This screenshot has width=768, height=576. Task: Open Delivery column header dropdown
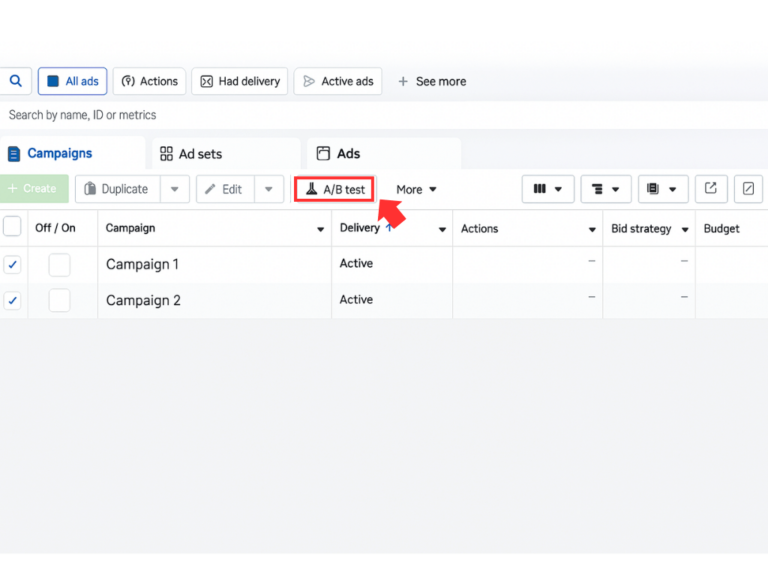(x=442, y=229)
